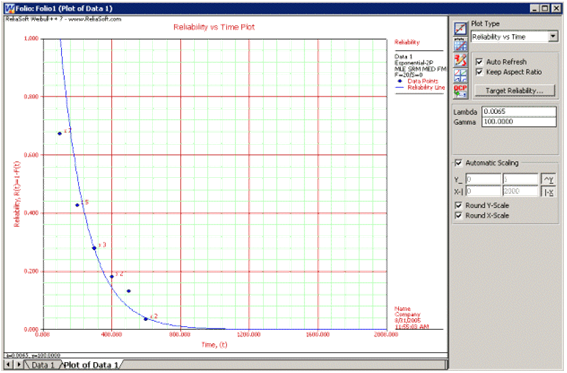The image size is (567, 373).
Task: Open the multiple plot sheets icon
Action: 460,76
